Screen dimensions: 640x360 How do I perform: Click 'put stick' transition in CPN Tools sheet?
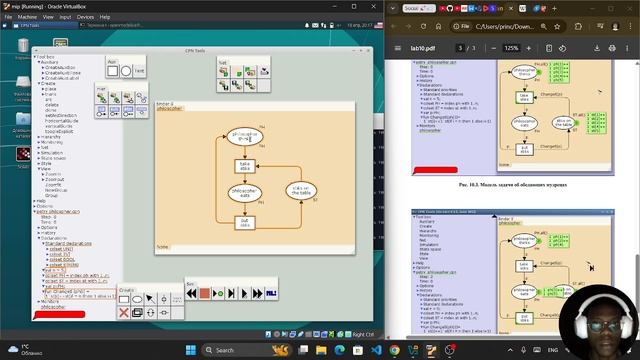point(245,223)
